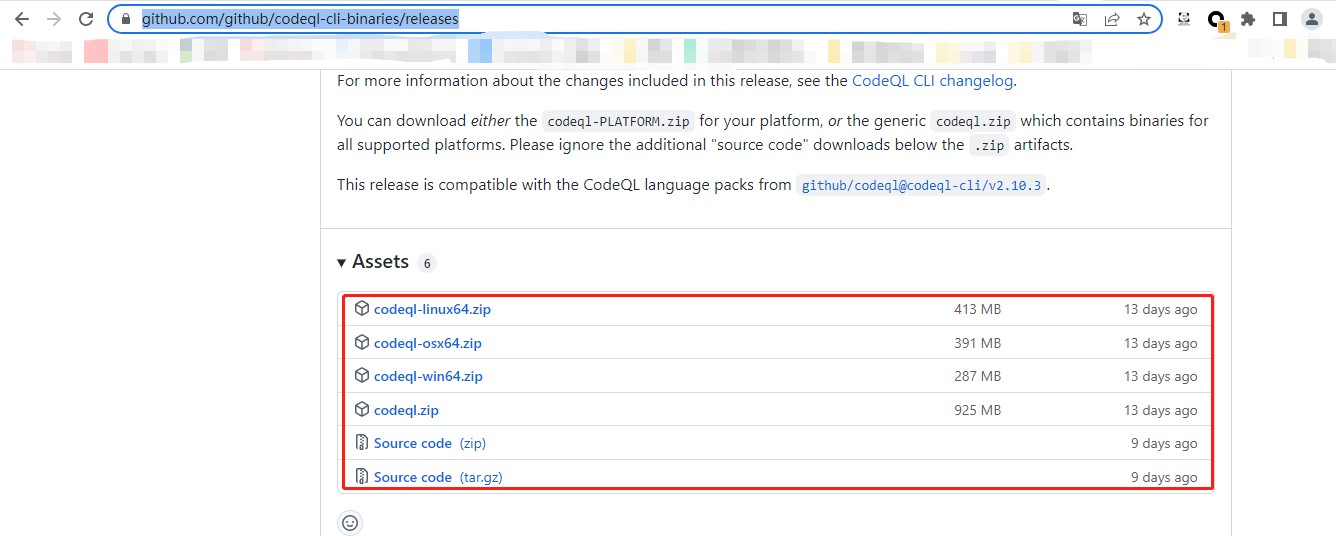The width and height of the screenshot is (1336, 536).
Task: Click the package icon beside codeql-win64.zip
Action: pos(362,376)
